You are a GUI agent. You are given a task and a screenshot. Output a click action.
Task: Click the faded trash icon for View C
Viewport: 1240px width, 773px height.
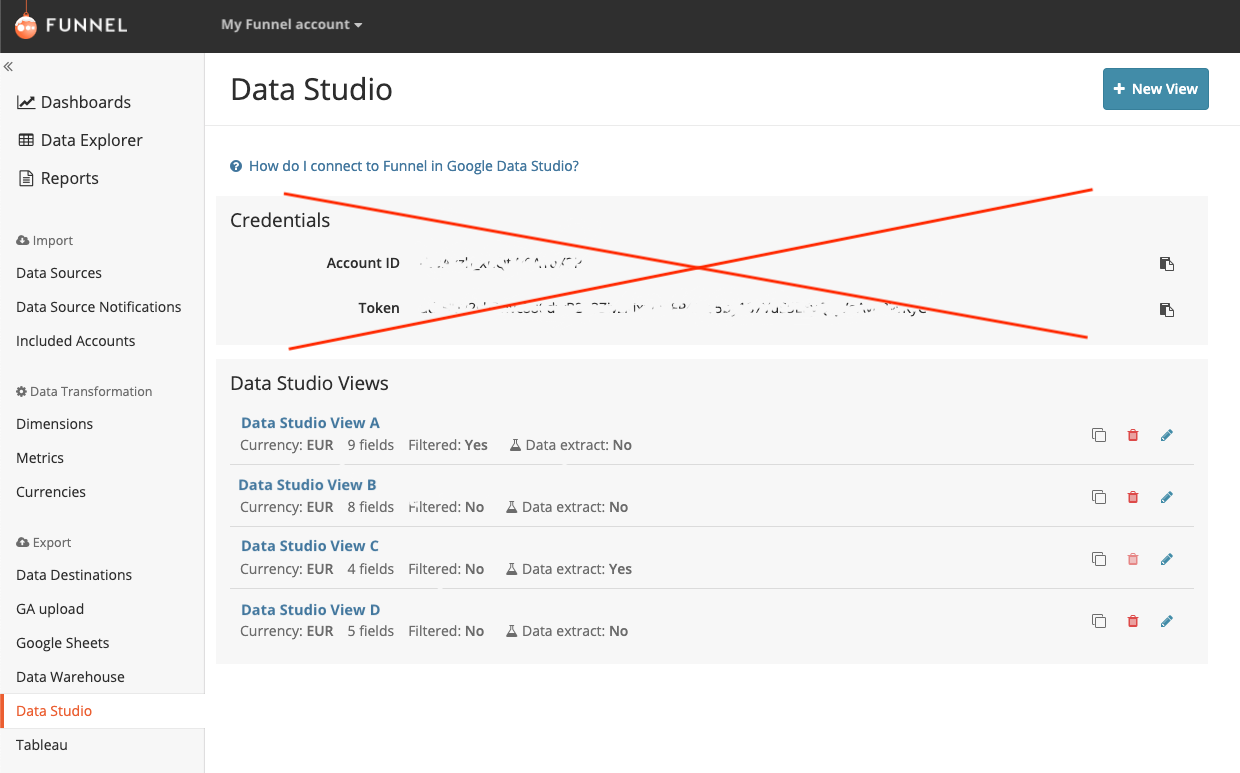tap(1133, 559)
